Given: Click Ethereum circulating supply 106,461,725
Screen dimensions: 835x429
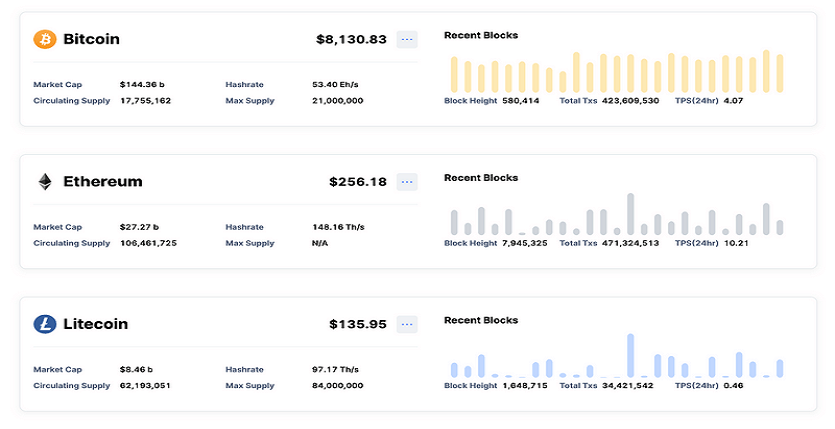Looking at the screenshot, I should pos(148,243).
